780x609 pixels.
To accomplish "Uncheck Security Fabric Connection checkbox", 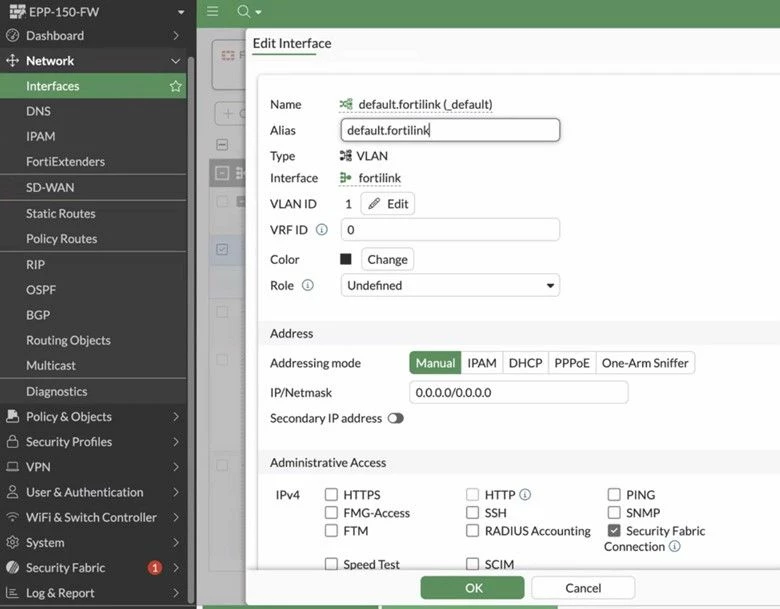I will [x=614, y=531].
